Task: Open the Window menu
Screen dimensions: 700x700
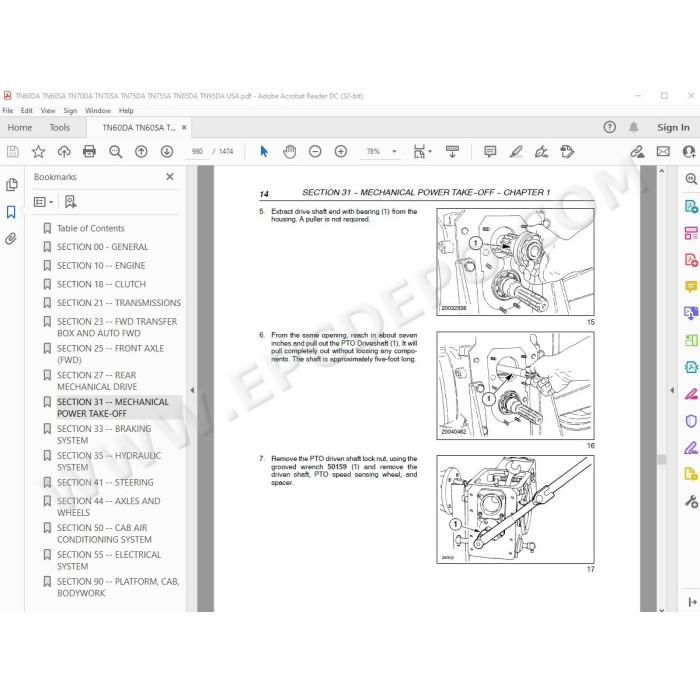Action: 98,110
